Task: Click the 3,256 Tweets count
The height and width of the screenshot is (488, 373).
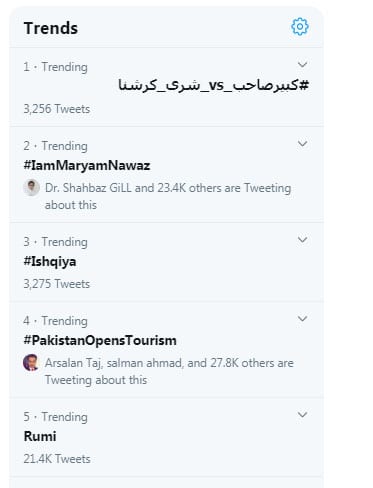Action: click(x=57, y=109)
